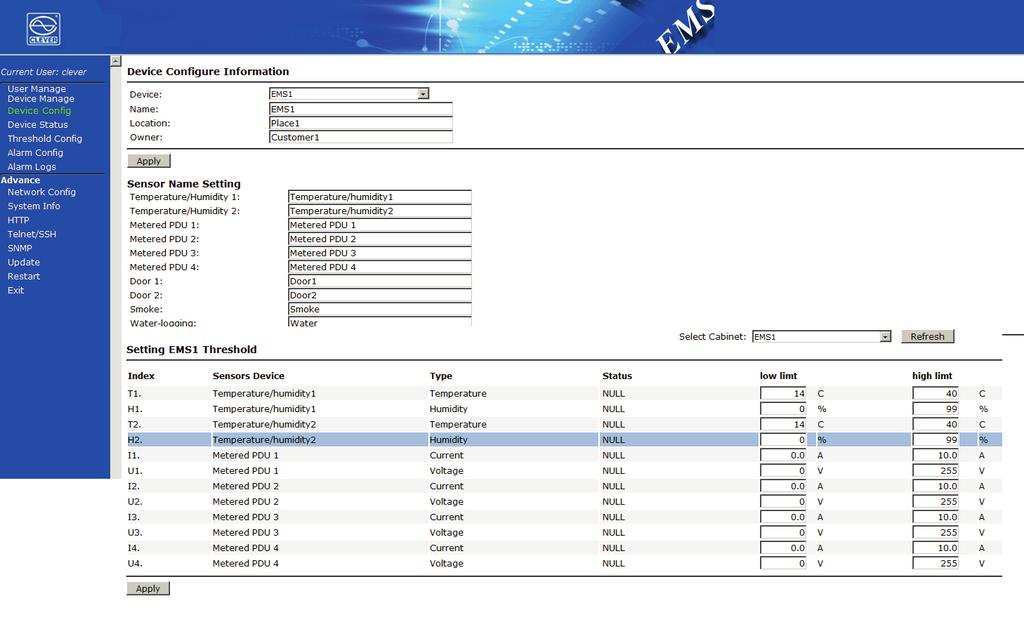Edit Door 2 name field
Viewport: 1024px width, 622px height.
(x=379, y=295)
